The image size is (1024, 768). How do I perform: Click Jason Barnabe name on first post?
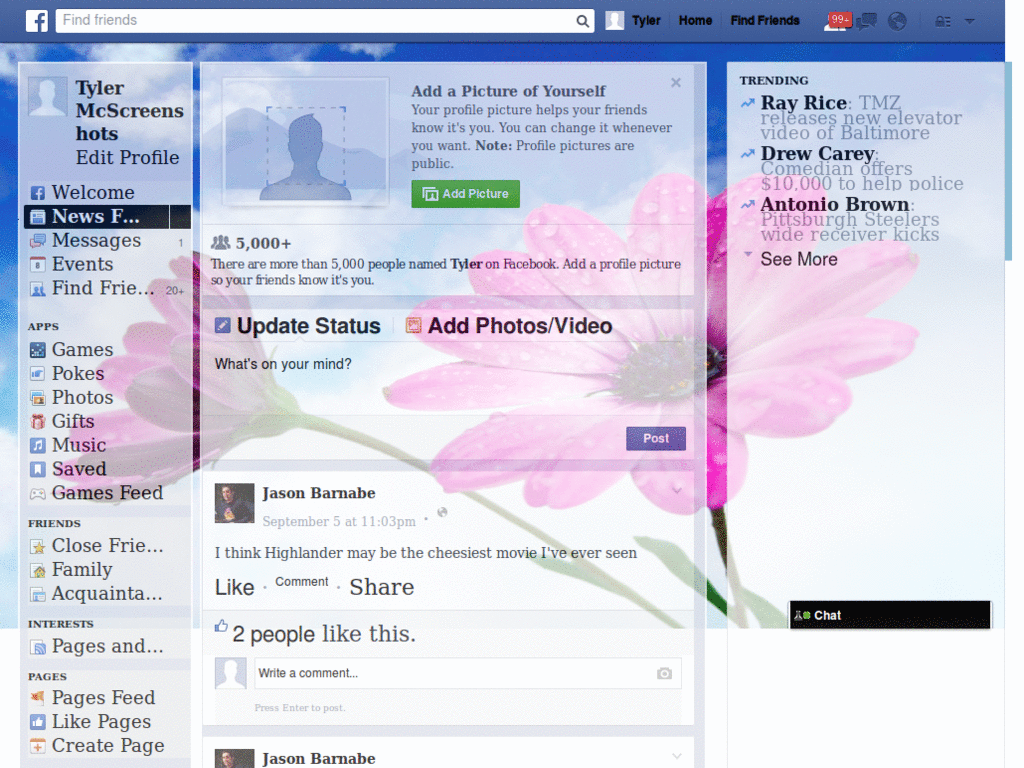point(319,493)
